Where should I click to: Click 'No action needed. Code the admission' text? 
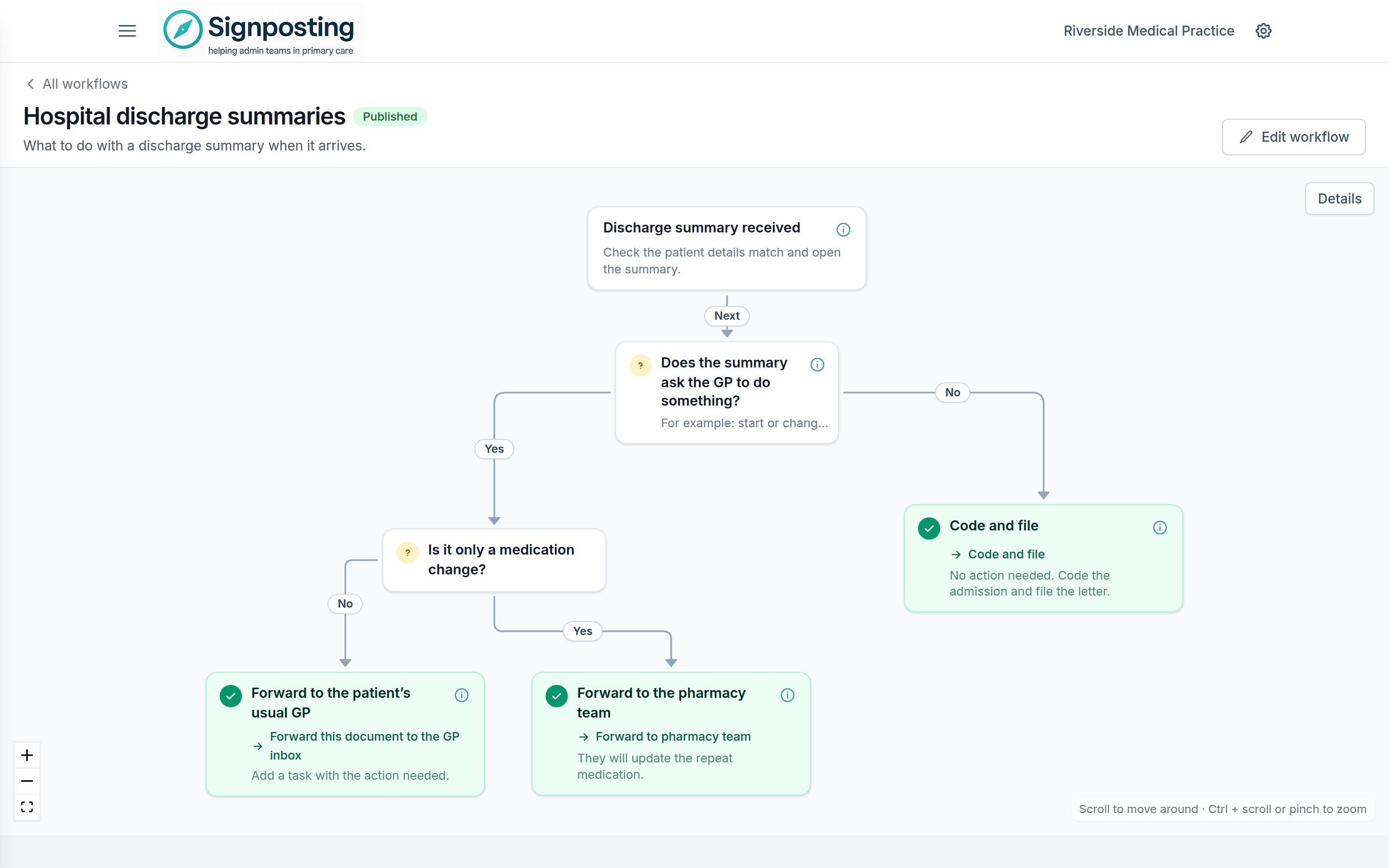click(1030, 583)
